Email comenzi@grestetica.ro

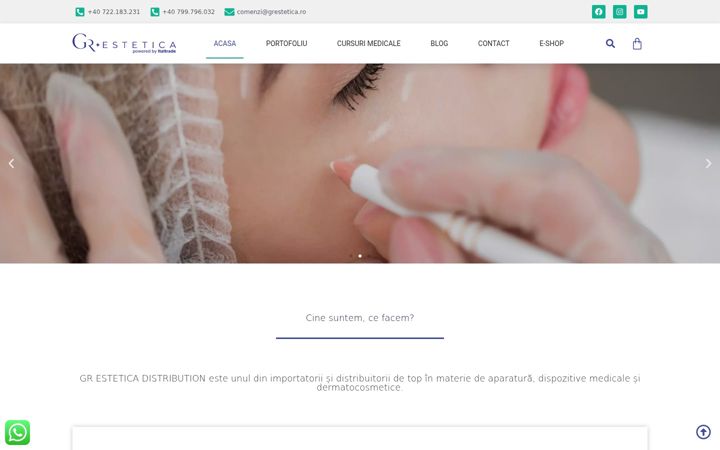tap(271, 12)
